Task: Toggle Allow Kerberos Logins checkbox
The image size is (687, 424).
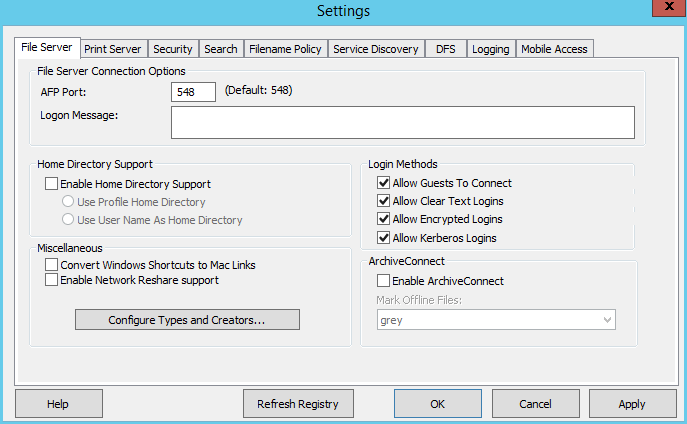Action: coord(384,238)
